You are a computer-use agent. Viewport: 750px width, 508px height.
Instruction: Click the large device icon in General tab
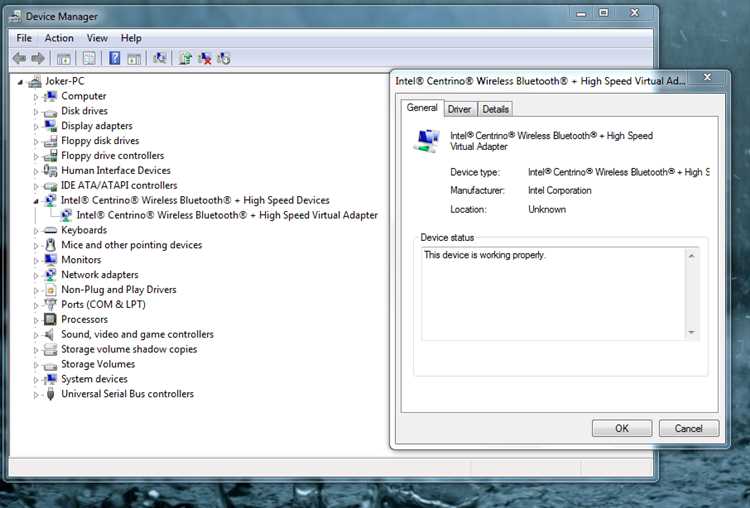[x=426, y=141]
